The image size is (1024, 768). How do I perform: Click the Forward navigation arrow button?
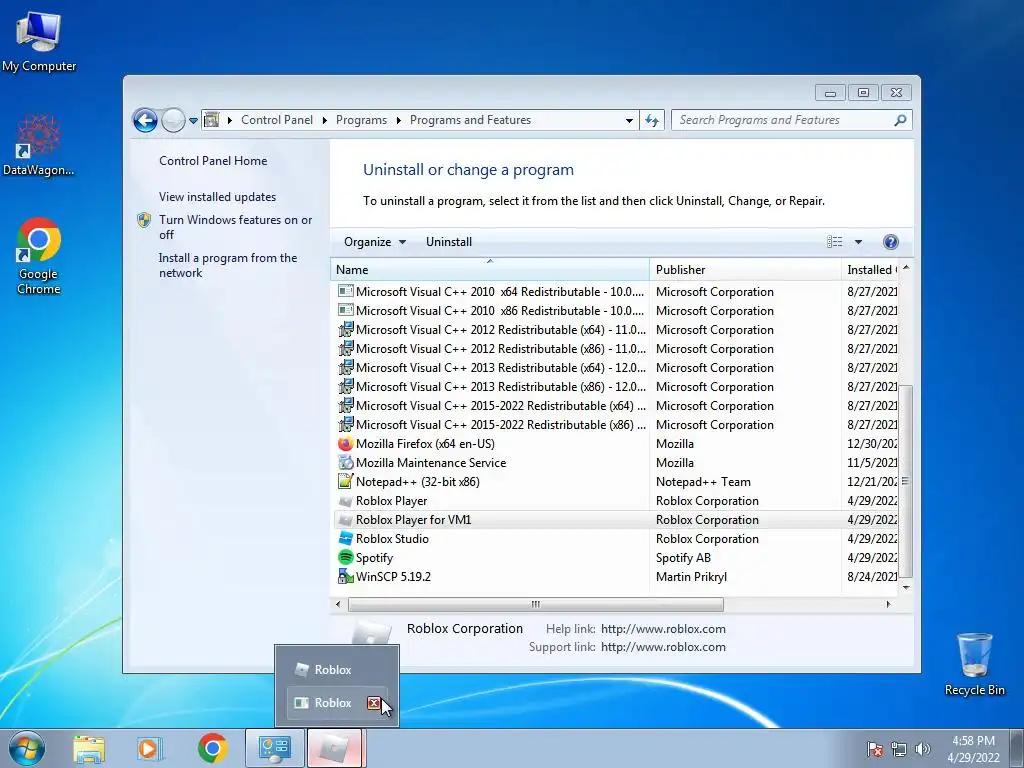coord(173,120)
